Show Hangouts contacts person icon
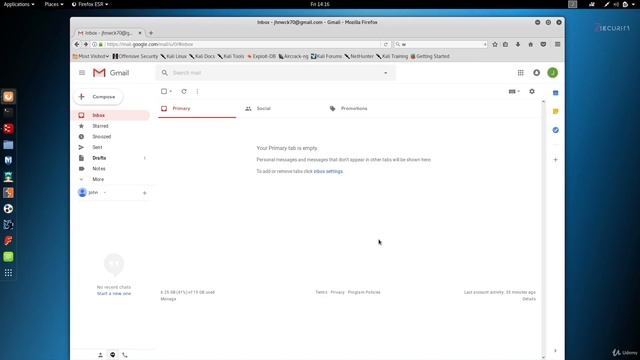Image resolution: width=640 pixels, height=360 pixels. (x=100, y=355)
